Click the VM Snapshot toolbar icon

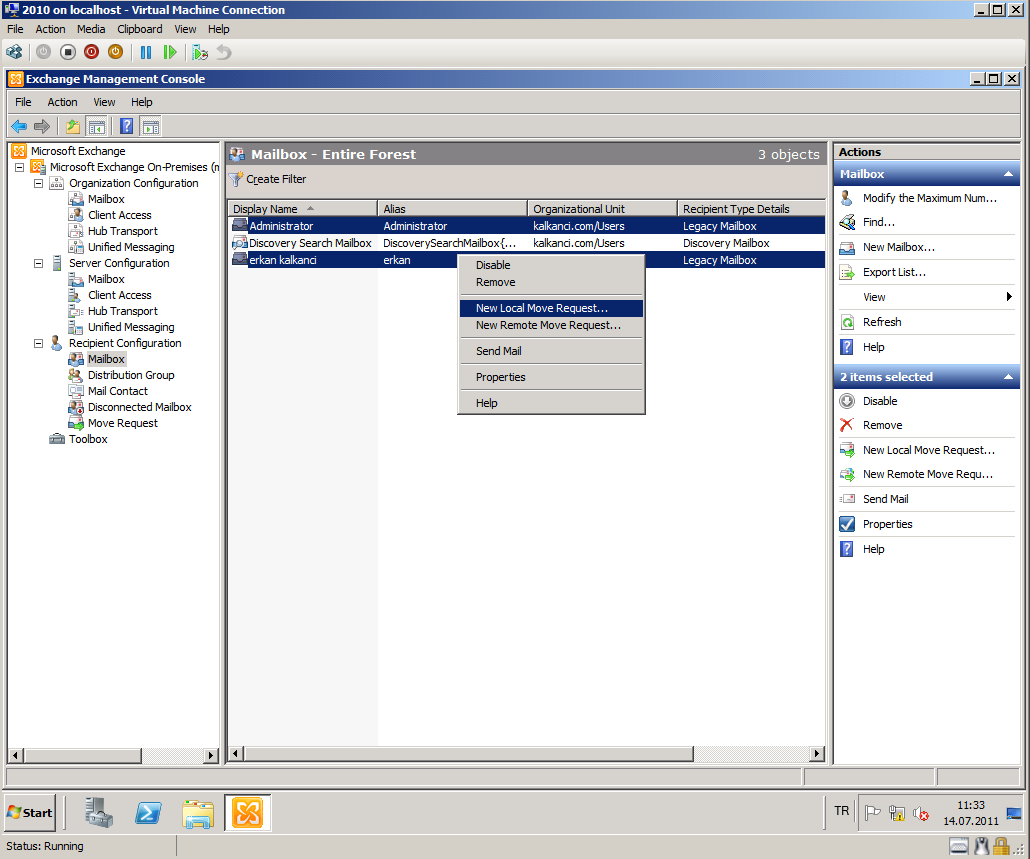pyautogui.click(x=200, y=52)
